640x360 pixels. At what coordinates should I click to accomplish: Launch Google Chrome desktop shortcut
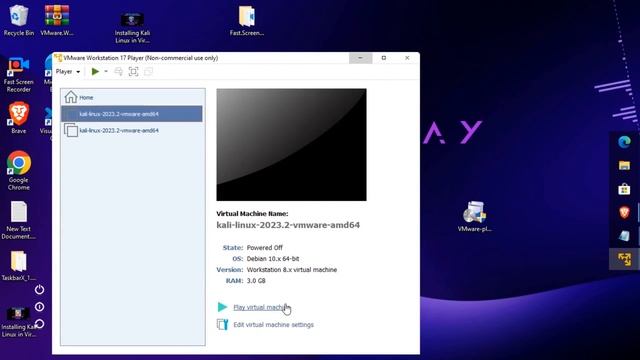tap(18, 170)
